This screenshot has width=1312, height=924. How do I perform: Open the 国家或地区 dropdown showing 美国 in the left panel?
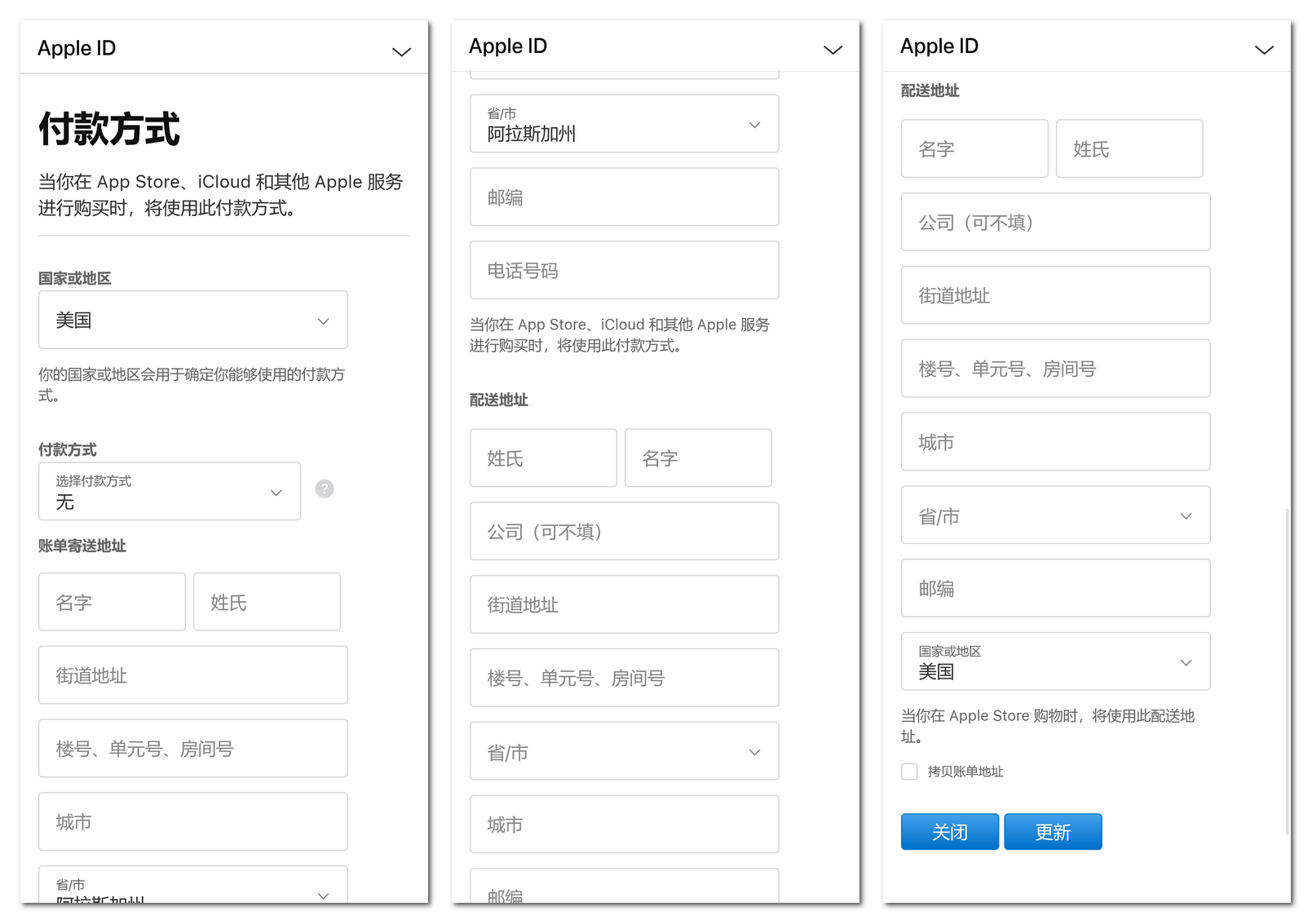(x=193, y=320)
